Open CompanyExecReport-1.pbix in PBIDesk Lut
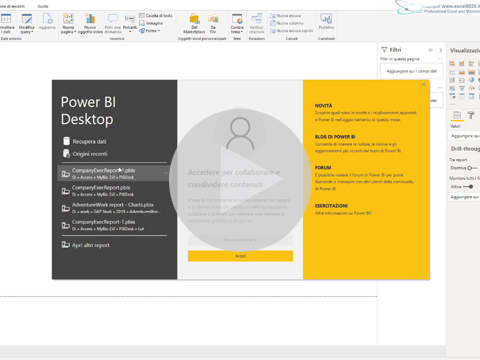Viewport: 480px width, 360px height. (114, 225)
